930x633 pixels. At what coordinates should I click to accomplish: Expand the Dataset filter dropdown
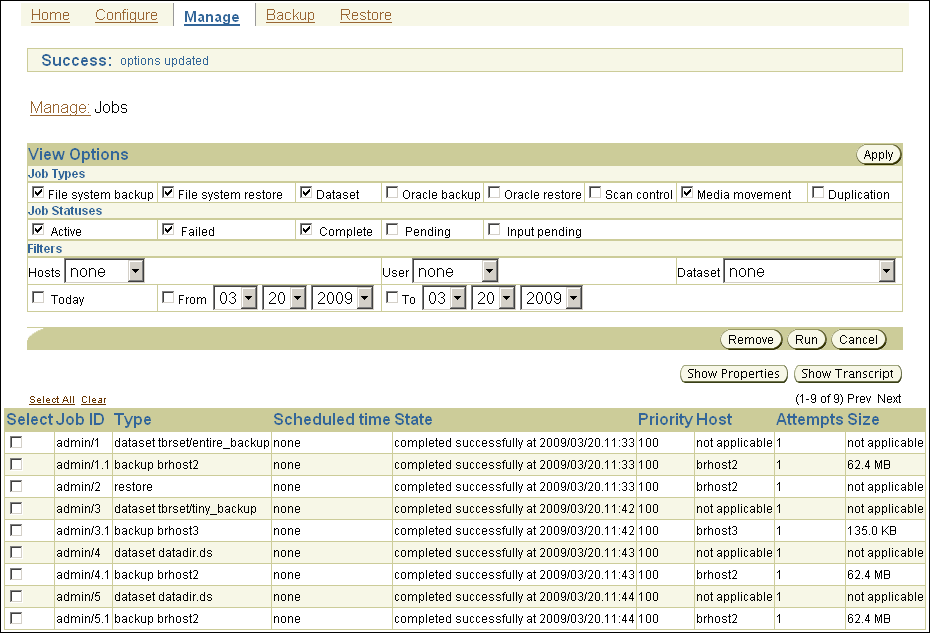pos(809,271)
